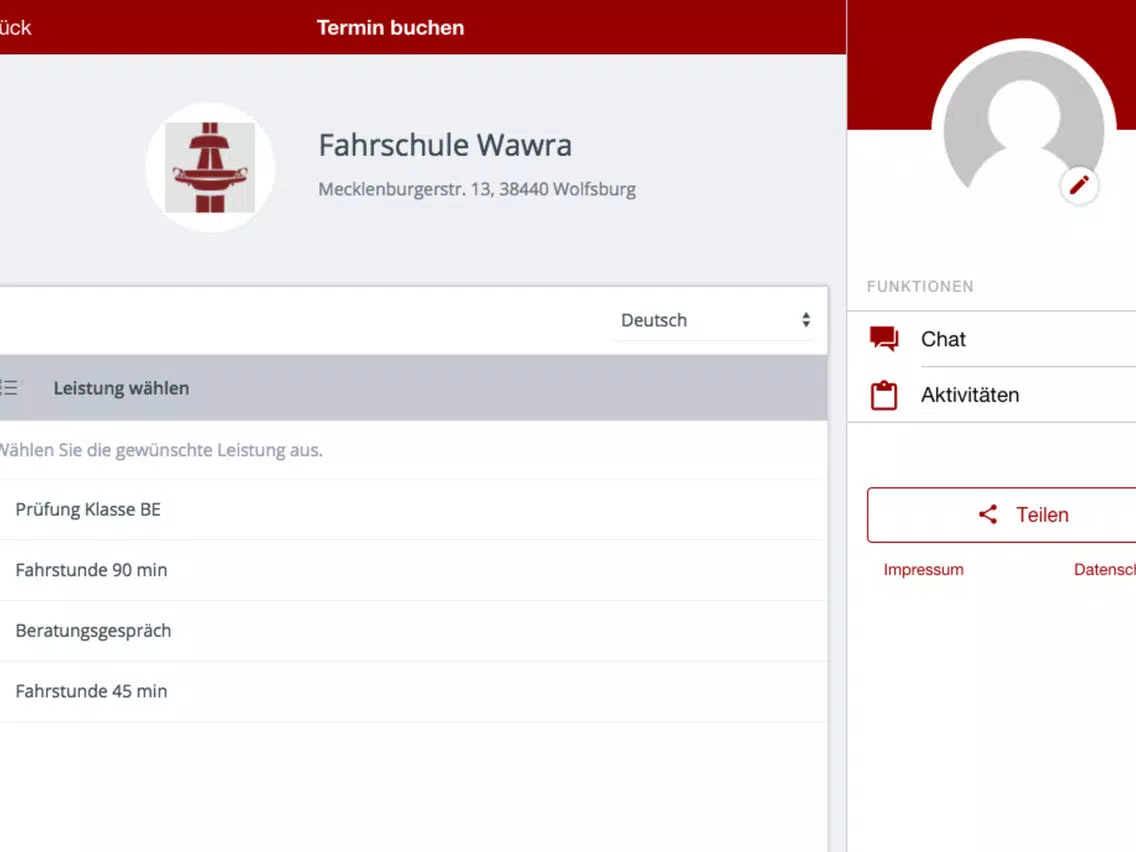1136x852 pixels.
Task: Click the text Wählen Sie die gewünschte Leistung aus
Action: click(x=161, y=450)
